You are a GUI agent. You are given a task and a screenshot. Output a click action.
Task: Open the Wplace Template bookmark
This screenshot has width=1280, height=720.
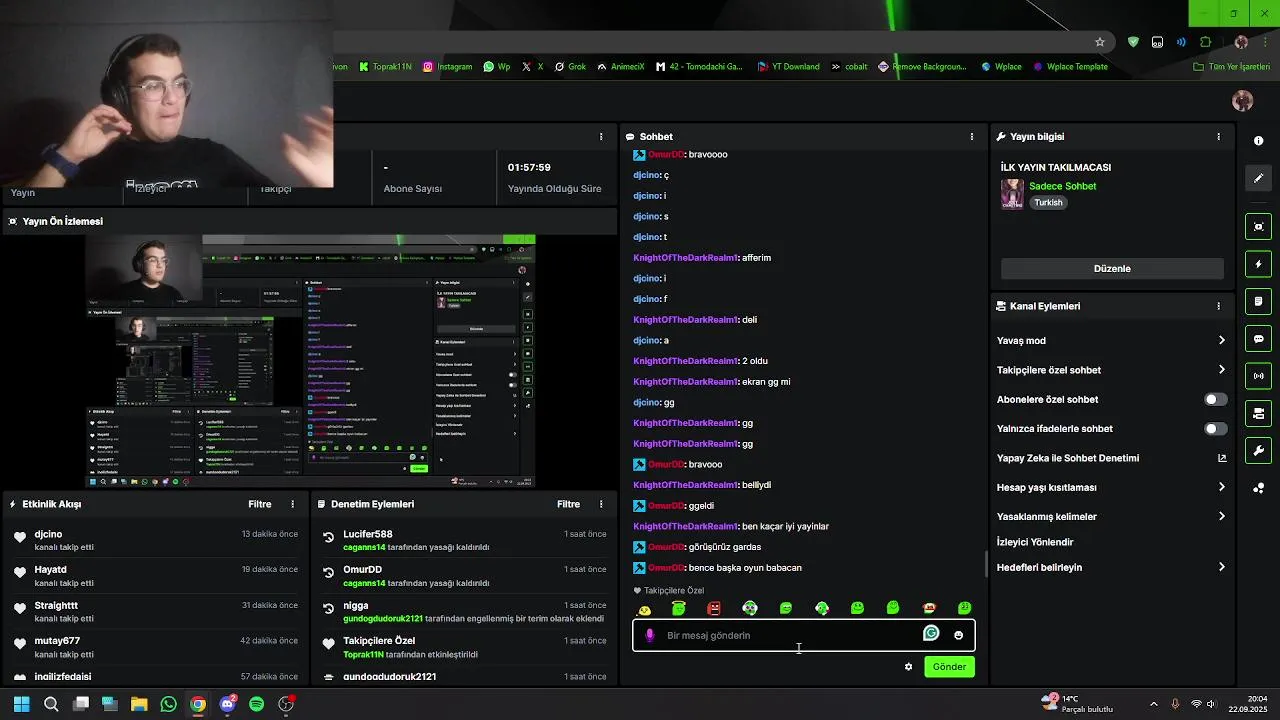1070,66
